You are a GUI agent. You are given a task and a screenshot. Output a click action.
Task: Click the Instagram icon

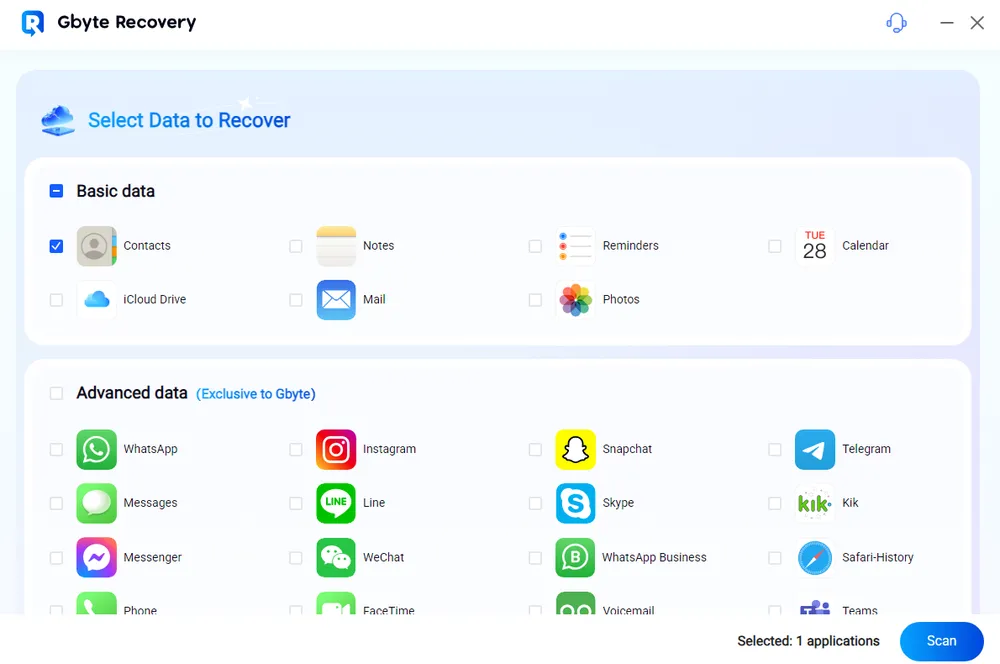click(x=336, y=450)
